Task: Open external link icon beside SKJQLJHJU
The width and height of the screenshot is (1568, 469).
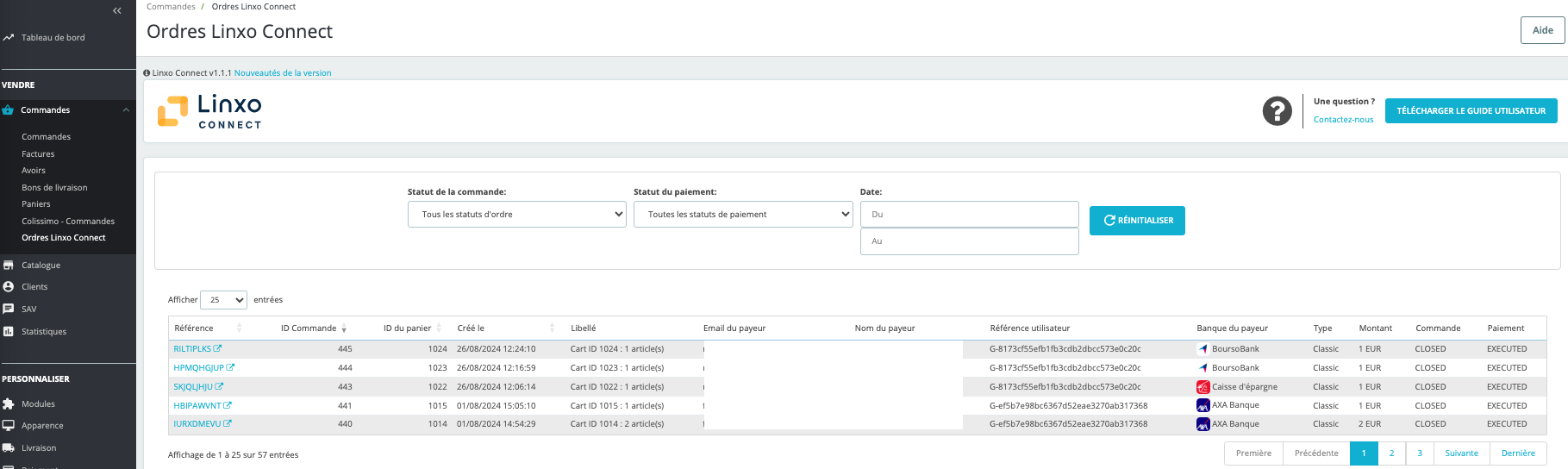Action: (219, 386)
